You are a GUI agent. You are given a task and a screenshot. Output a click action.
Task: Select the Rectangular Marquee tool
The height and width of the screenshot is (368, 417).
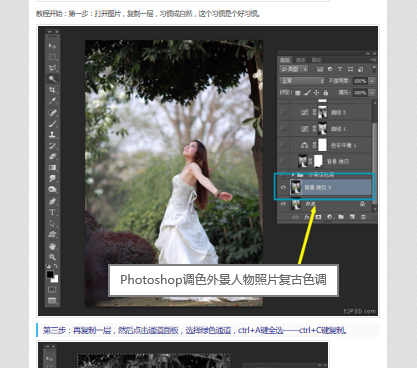(52, 57)
